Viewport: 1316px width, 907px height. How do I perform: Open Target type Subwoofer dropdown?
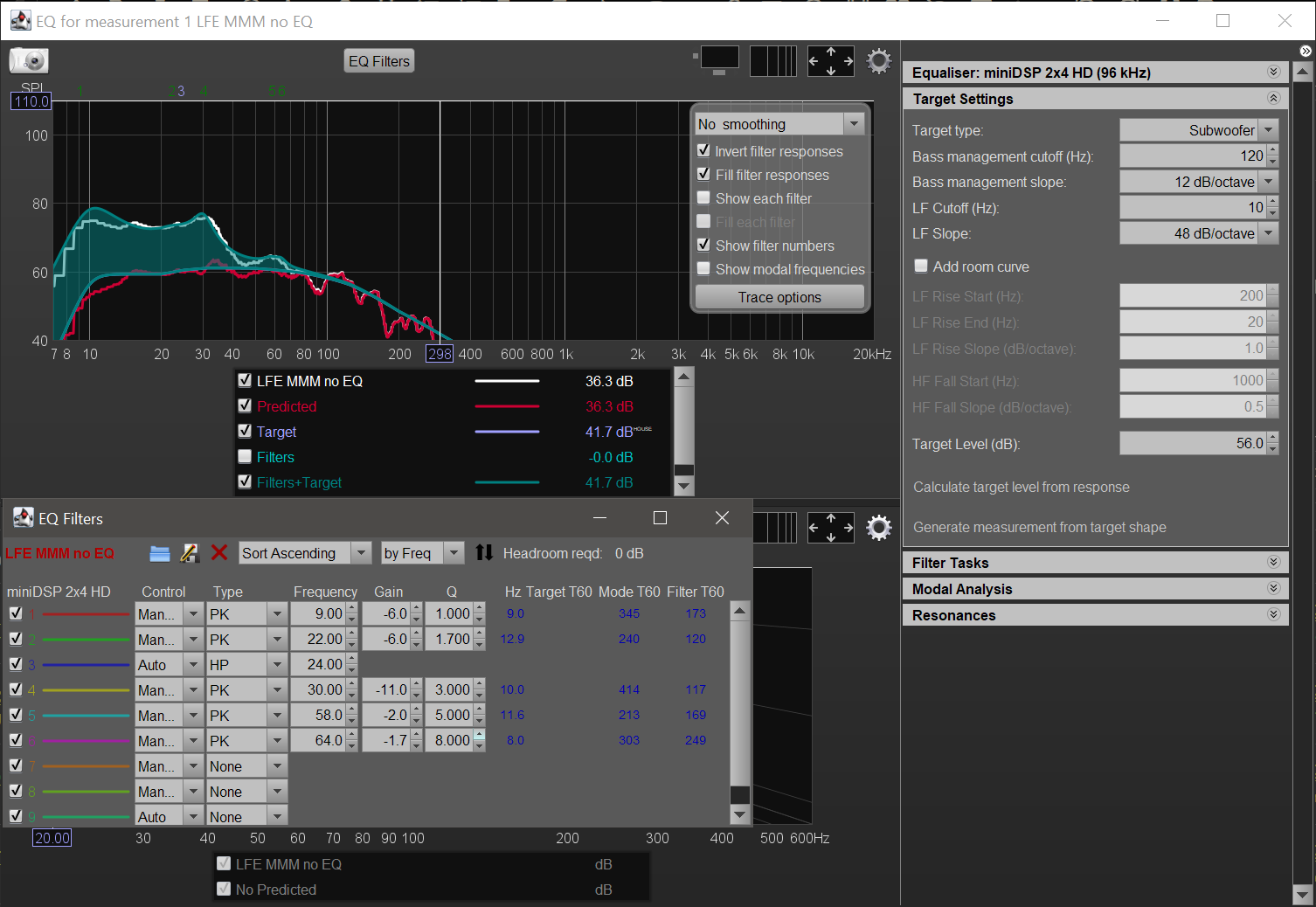tap(1268, 130)
